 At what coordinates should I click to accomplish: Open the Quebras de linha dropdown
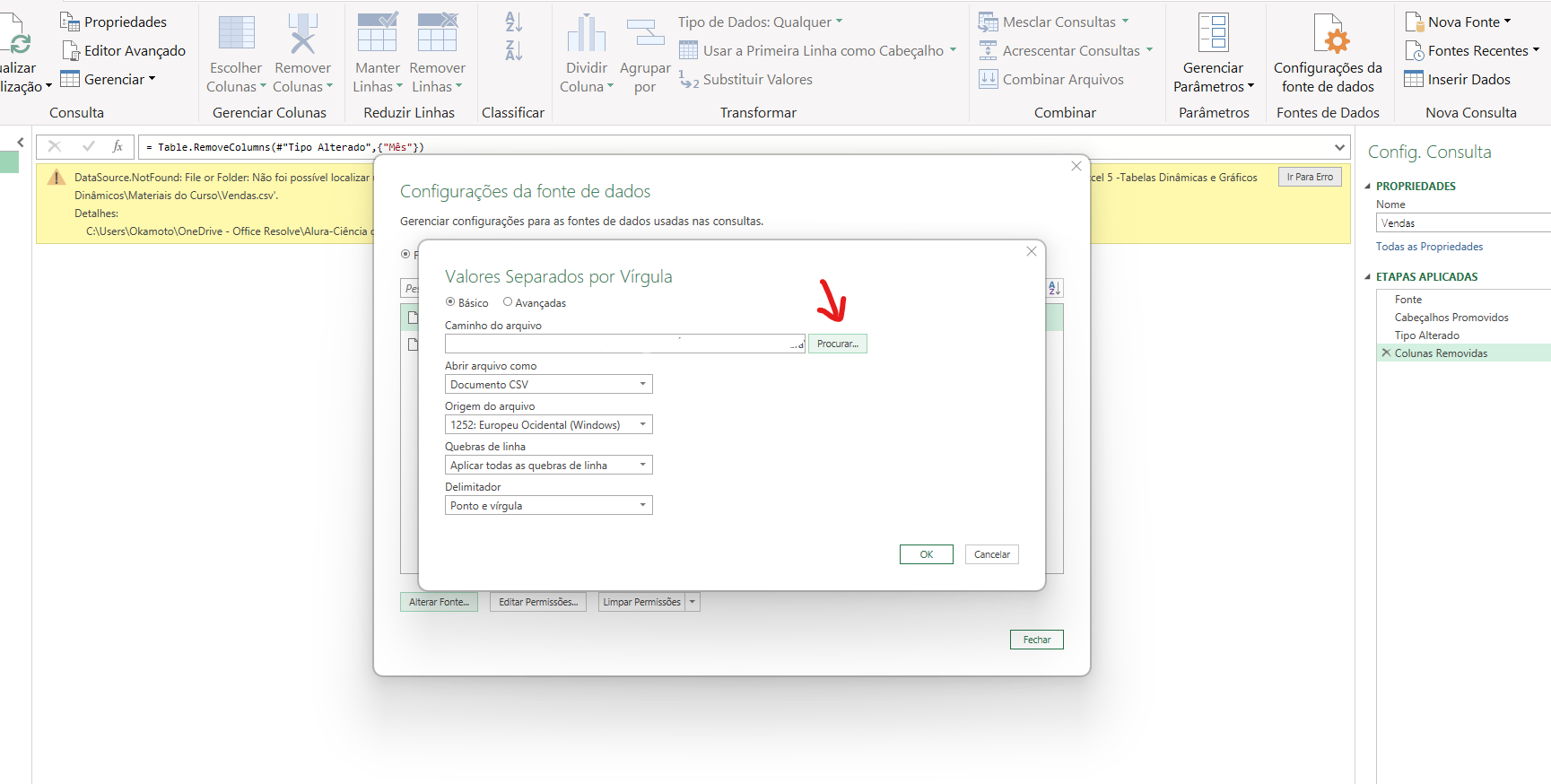pyautogui.click(x=548, y=465)
